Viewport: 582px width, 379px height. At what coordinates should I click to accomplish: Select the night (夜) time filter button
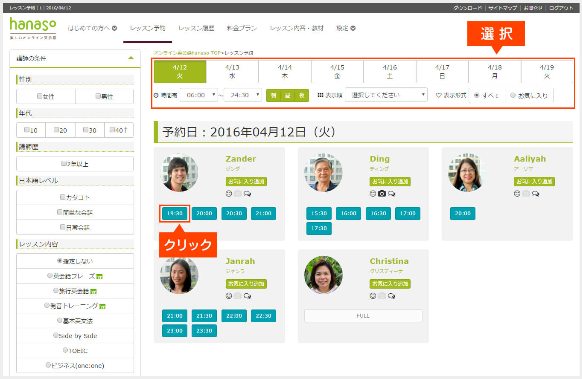coord(302,95)
